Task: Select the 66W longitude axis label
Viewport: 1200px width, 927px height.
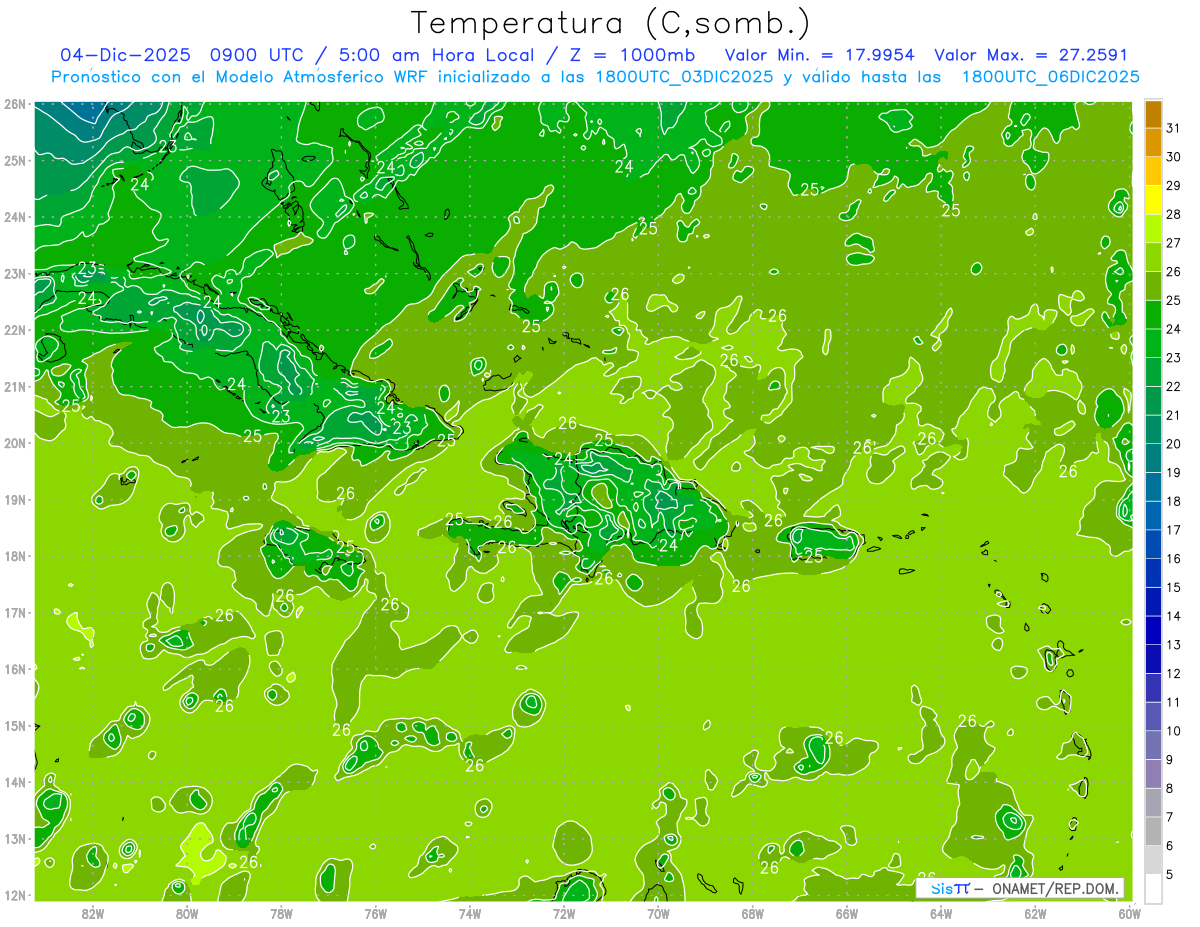Action: pyautogui.click(x=846, y=912)
